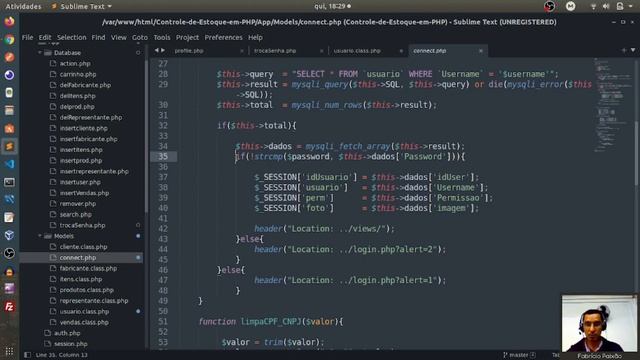The height and width of the screenshot is (360, 640).
Task: Open the Find menu
Action: click(98, 37)
